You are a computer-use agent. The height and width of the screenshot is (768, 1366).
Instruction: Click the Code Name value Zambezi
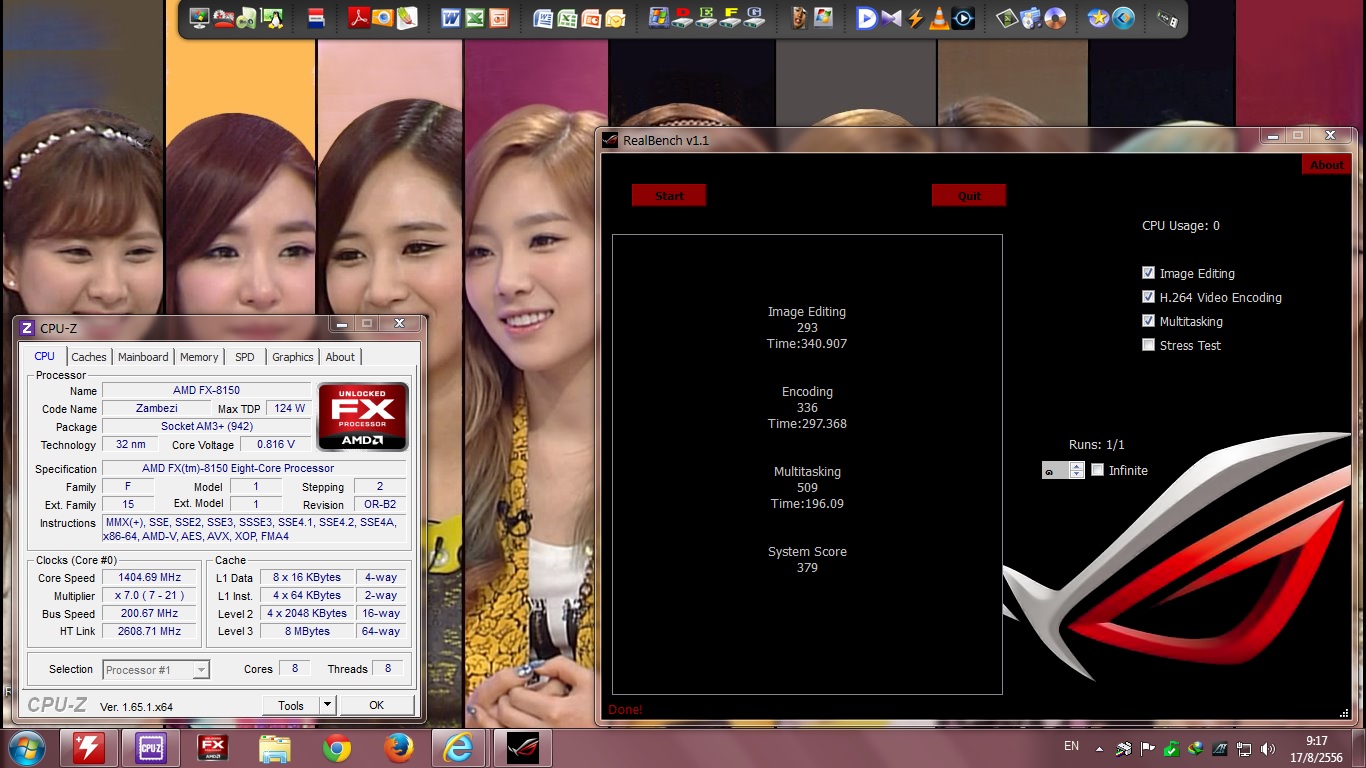(x=158, y=408)
